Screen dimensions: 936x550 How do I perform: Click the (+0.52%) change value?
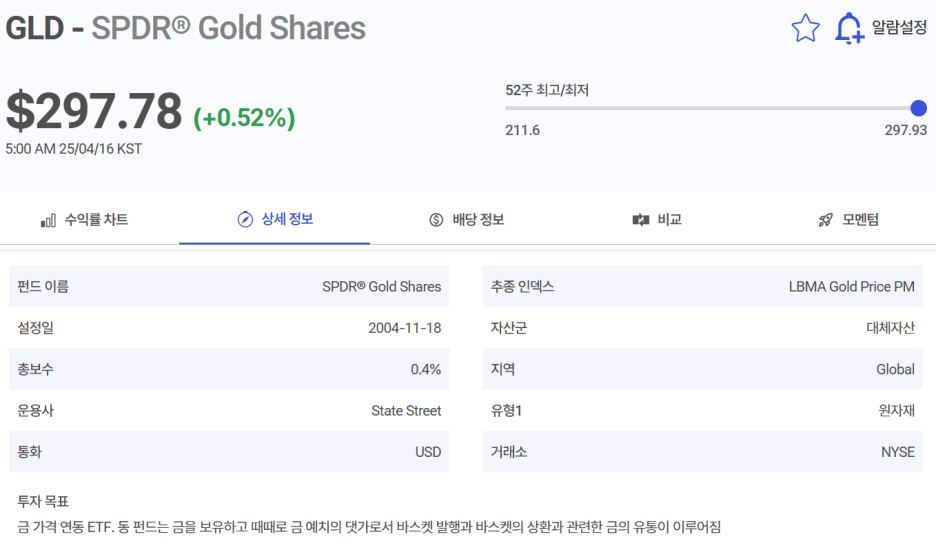(244, 118)
